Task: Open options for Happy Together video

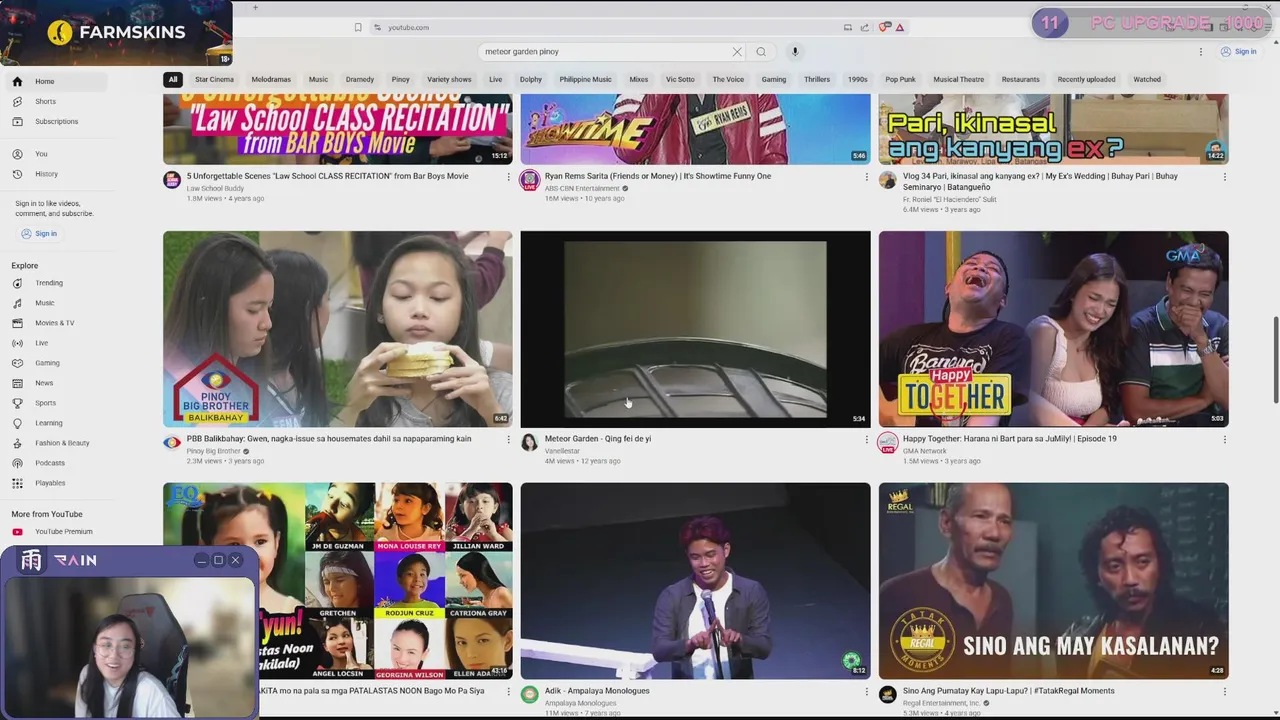Action: coord(1224,439)
